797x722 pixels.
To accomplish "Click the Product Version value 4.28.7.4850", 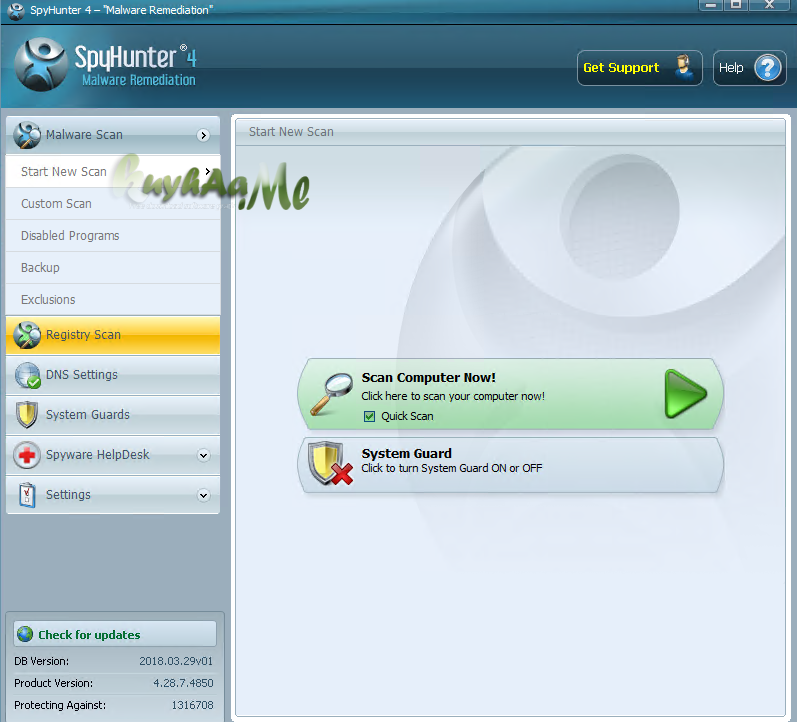I will 183,683.
